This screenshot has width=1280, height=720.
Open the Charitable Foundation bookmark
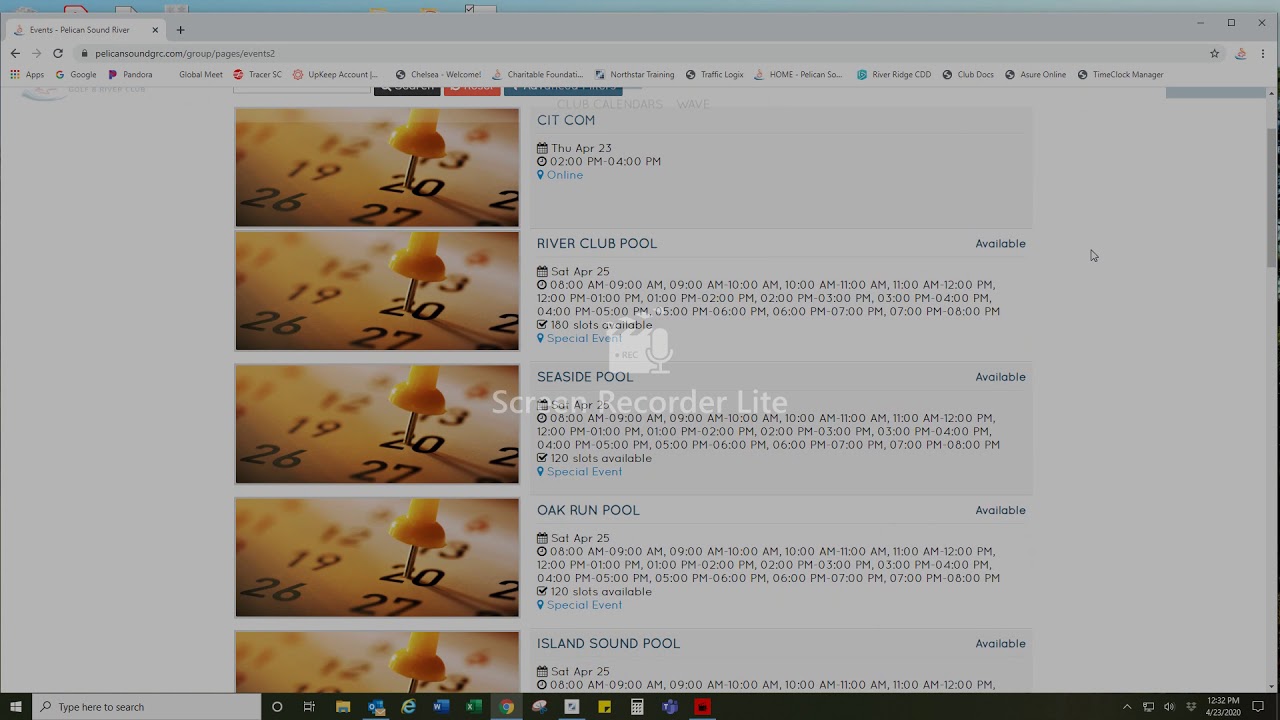point(537,74)
